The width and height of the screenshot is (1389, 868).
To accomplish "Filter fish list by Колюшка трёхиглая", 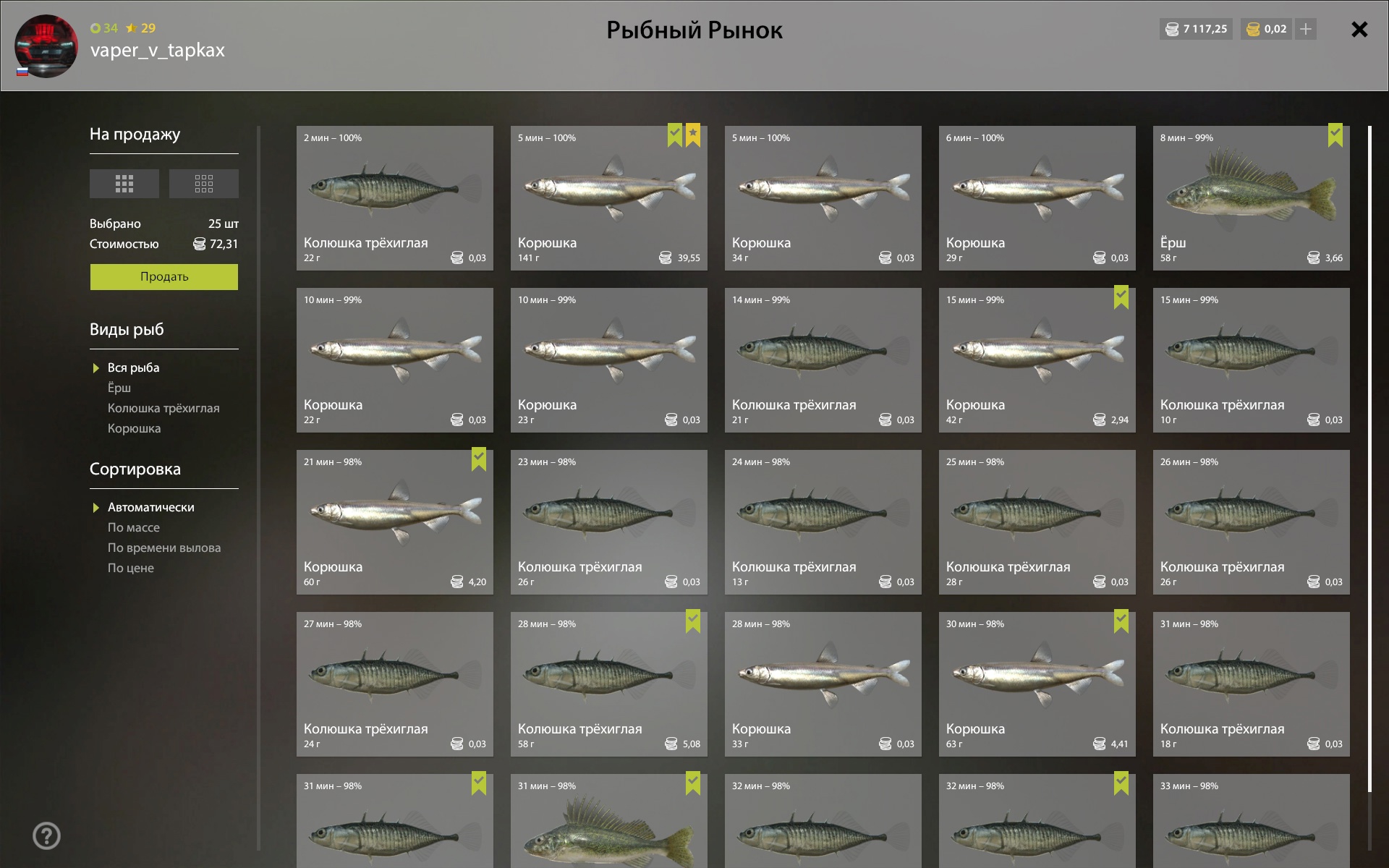I will click(x=163, y=408).
